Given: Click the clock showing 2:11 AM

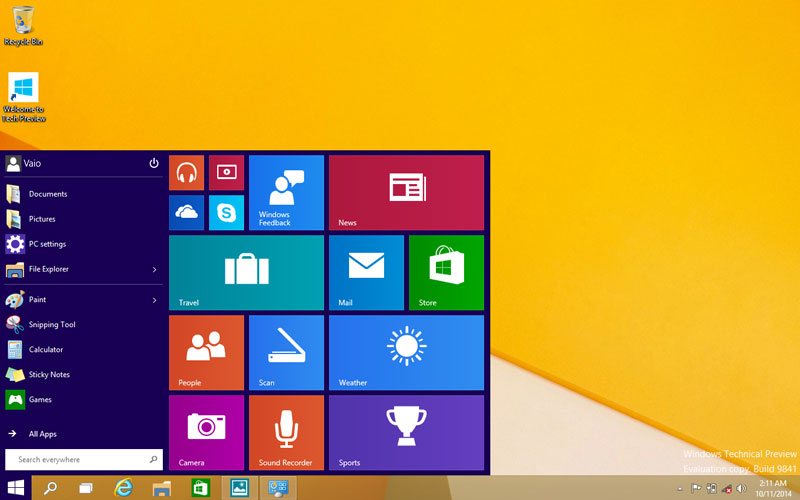Looking at the screenshot, I should [773, 488].
